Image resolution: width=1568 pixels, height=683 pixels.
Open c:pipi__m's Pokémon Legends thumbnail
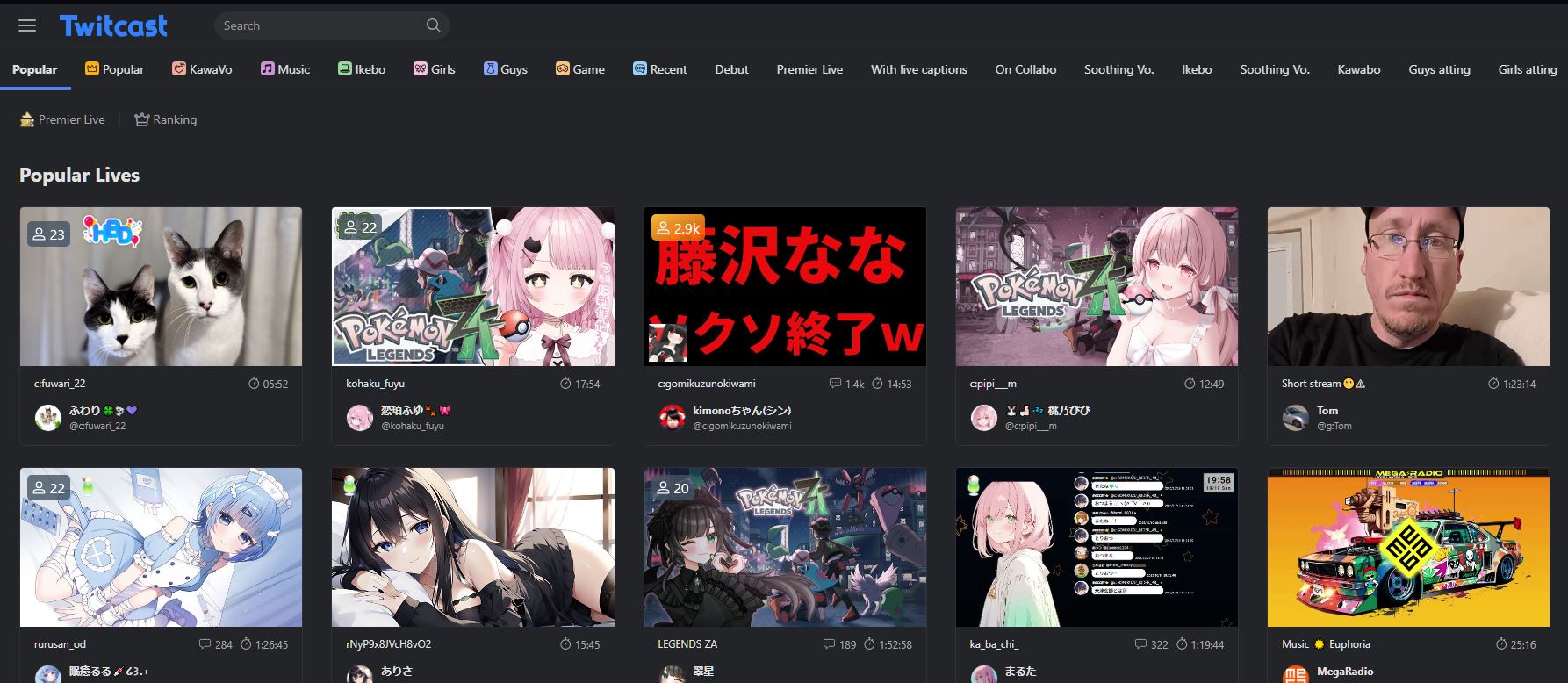1097,286
